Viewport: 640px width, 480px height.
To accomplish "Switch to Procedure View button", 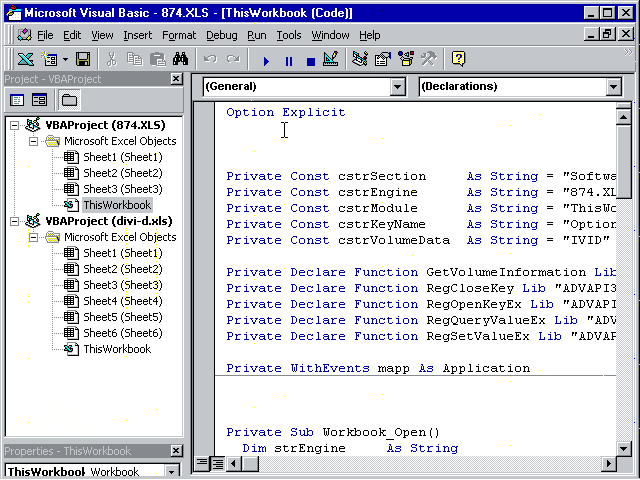I will click(202, 463).
